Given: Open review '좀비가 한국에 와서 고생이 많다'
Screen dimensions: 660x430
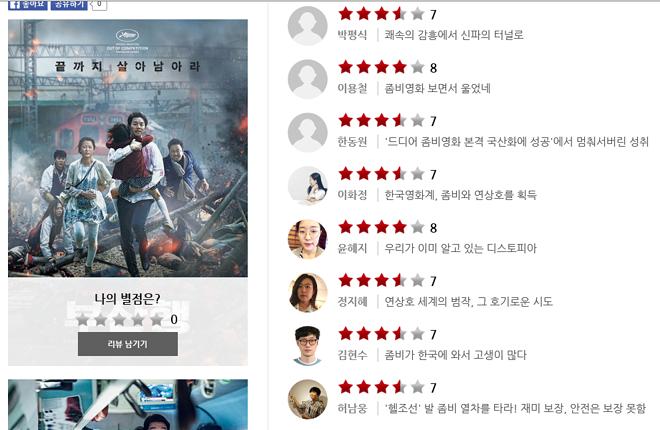Looking at the screenshot, I should point(455,355).
